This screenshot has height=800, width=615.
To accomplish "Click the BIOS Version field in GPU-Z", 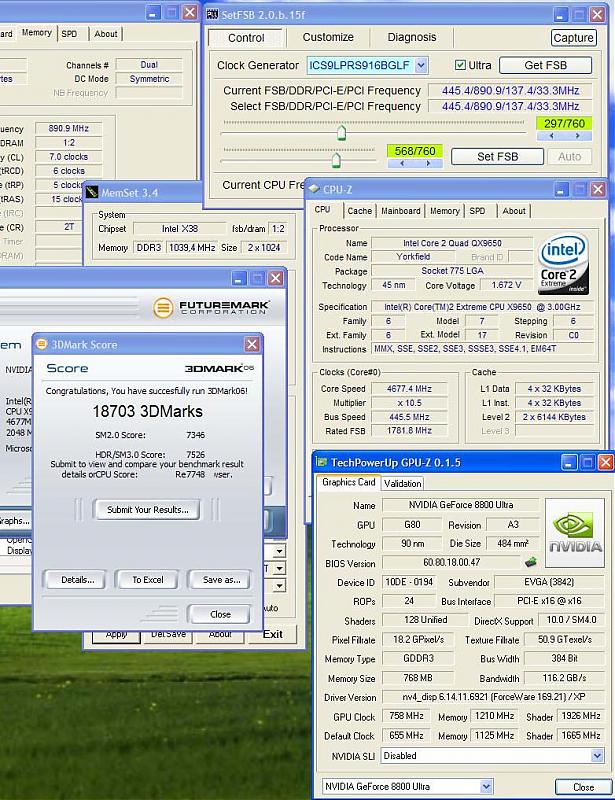I will (x=451, y=562).
